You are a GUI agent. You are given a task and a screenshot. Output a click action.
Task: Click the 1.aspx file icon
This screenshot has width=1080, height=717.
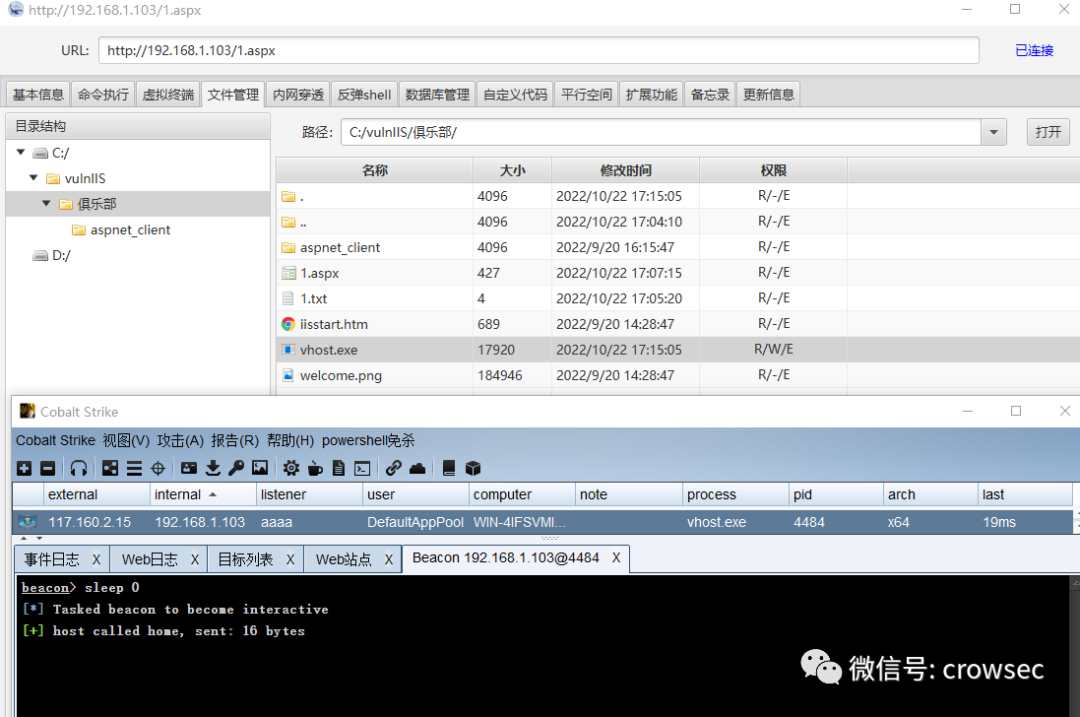(289, 273)
